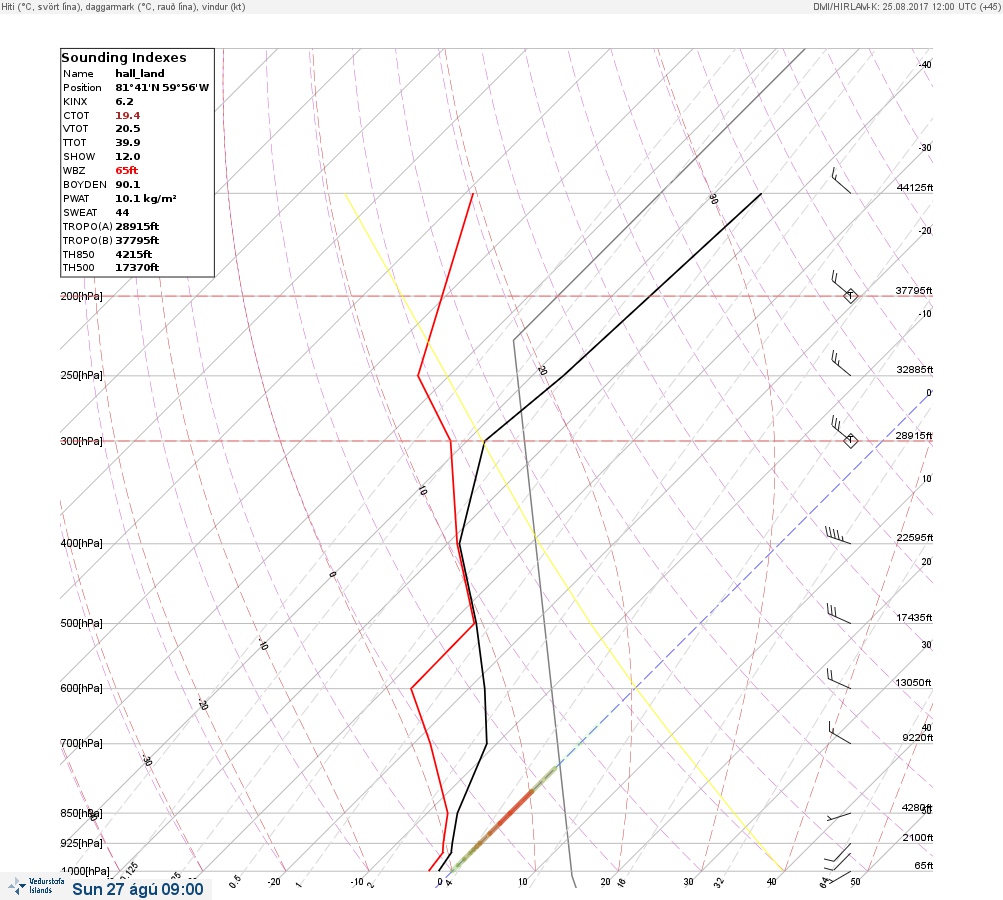Click the TROPO(B) value in the index box
The width and height of the screenshot is (1003, 900).
click(137, 241)
